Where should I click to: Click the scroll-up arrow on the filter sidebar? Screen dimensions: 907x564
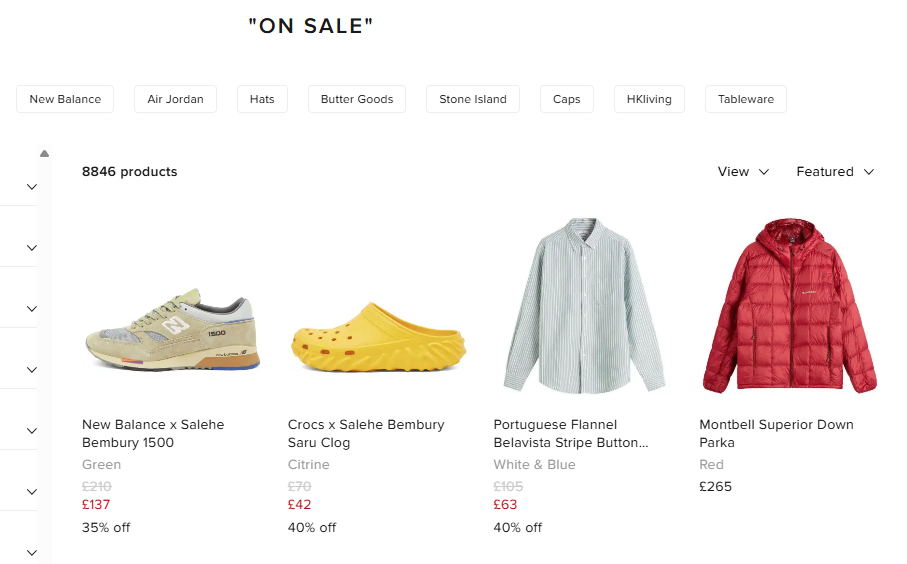pos(44,154)
